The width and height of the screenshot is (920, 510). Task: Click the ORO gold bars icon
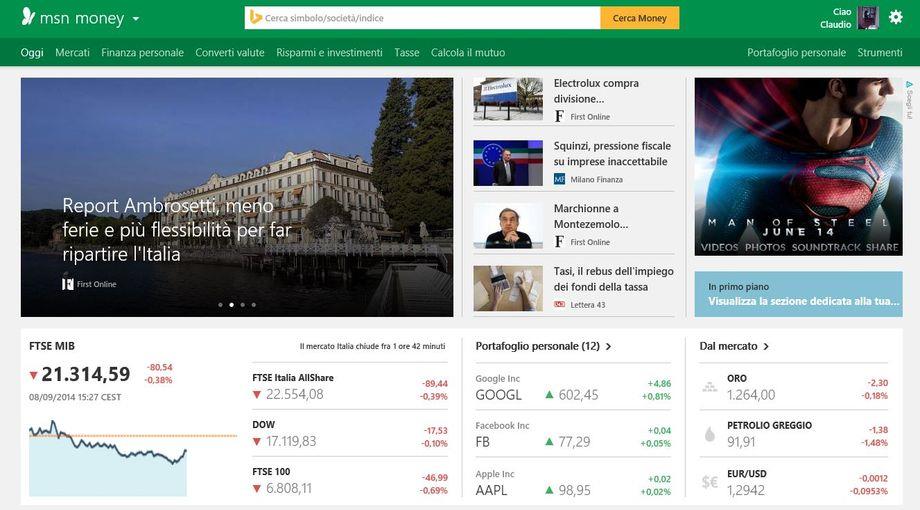pos(710,387)
